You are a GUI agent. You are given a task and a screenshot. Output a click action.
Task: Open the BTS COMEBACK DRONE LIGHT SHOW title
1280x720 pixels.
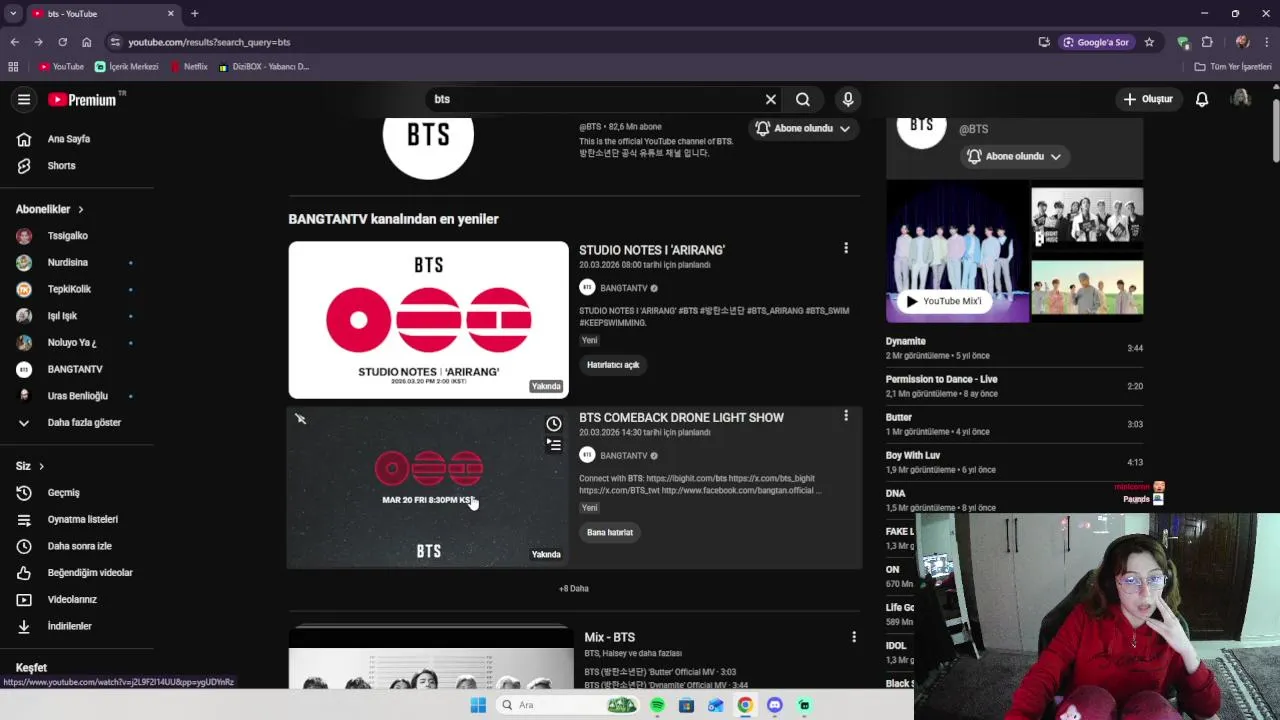(x=681, y=418)
